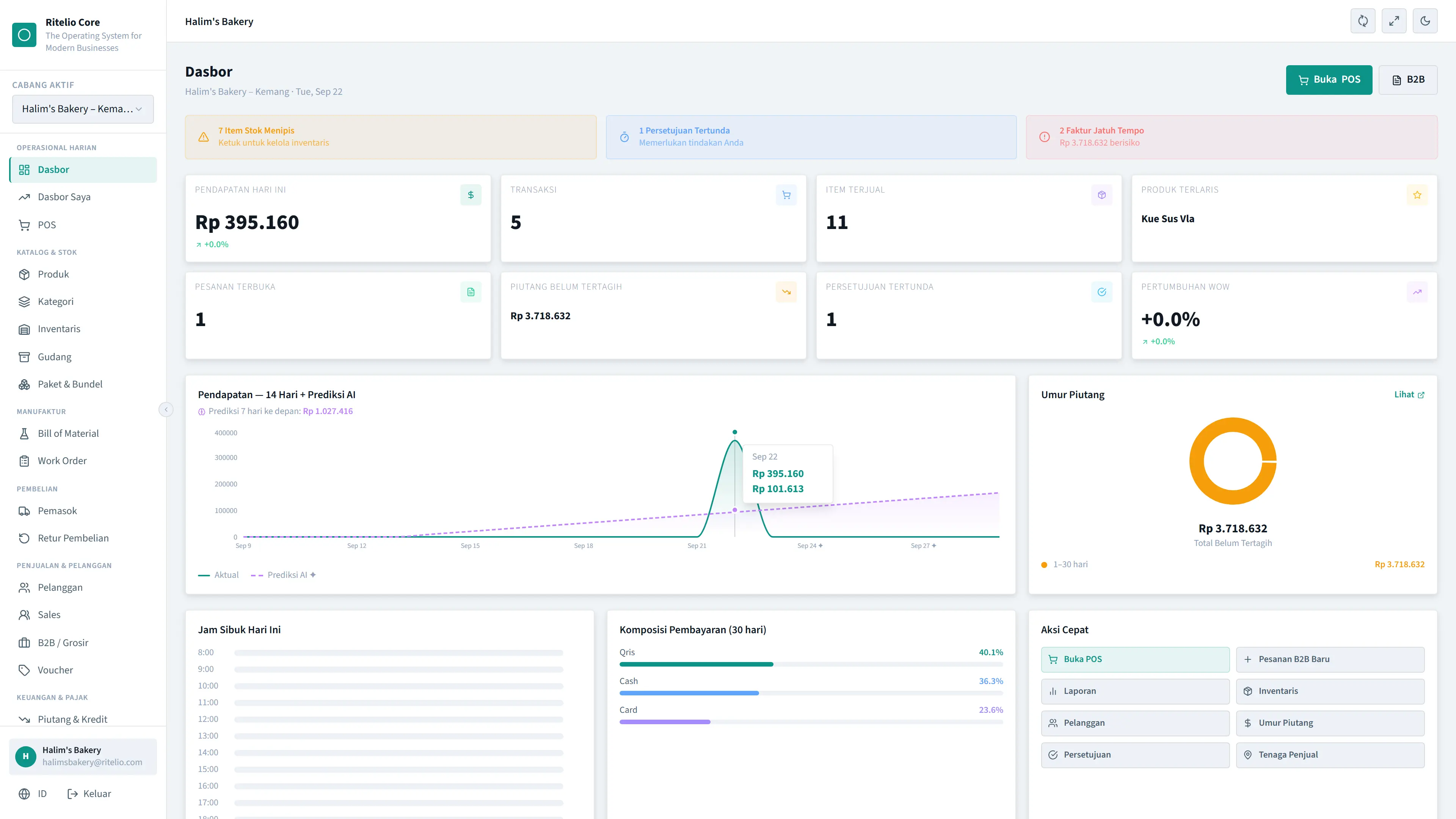Image resolution: width=1456 pixels, height=819 pixels.
Task: Go to Dasbor Saya
Action: point(83,197)
